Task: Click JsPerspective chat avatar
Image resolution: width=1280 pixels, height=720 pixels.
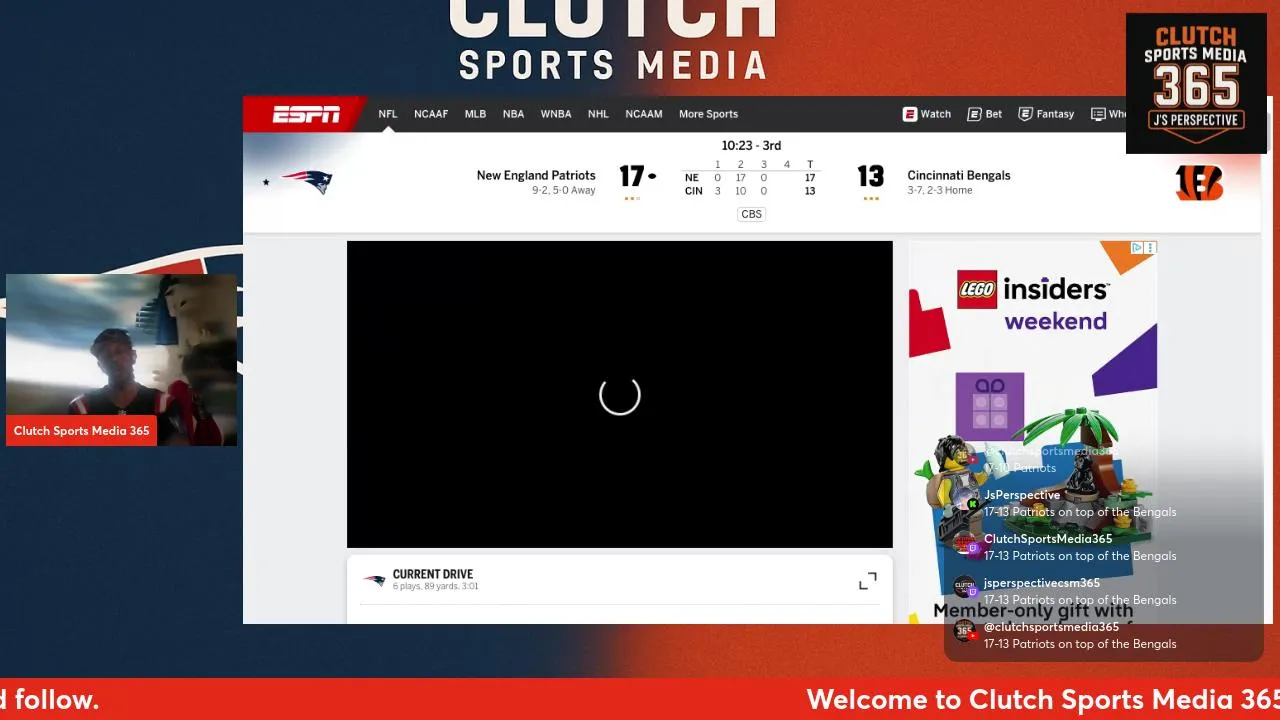Action: (965, 500)
